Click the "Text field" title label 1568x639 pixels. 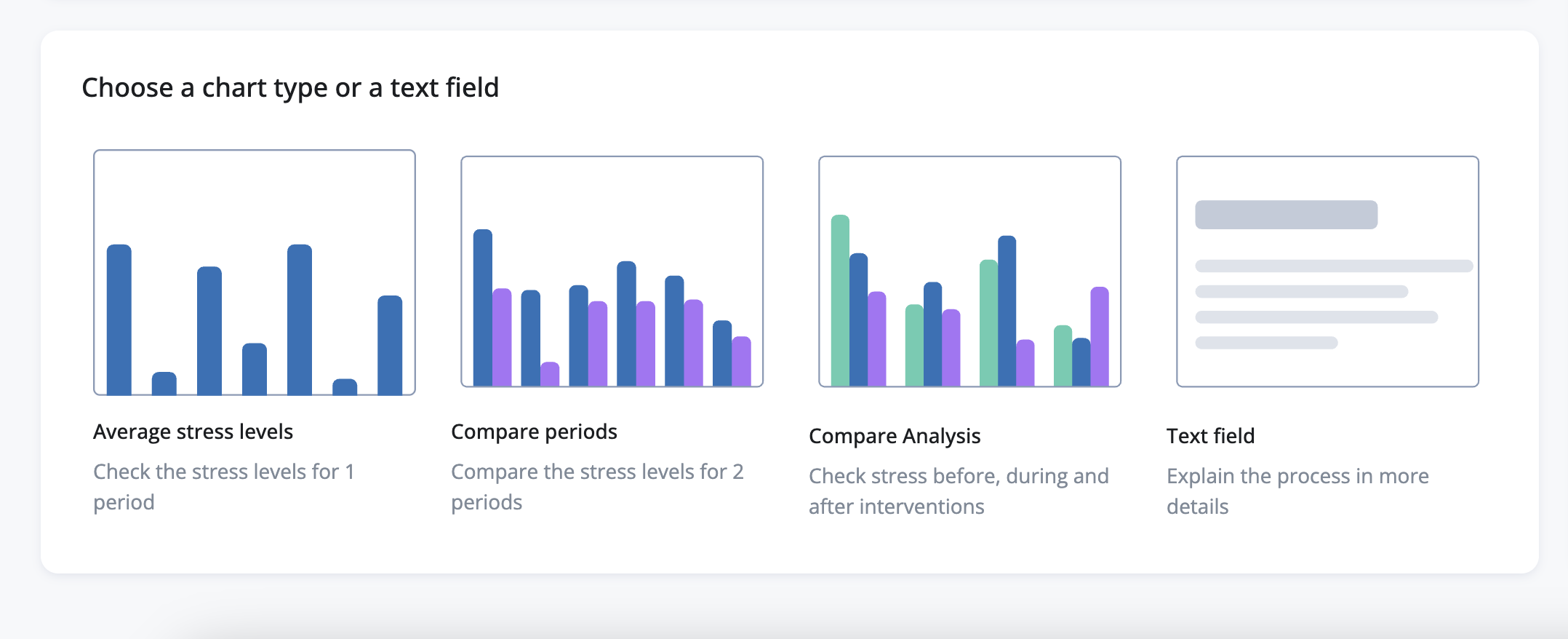pos(1210,436)
